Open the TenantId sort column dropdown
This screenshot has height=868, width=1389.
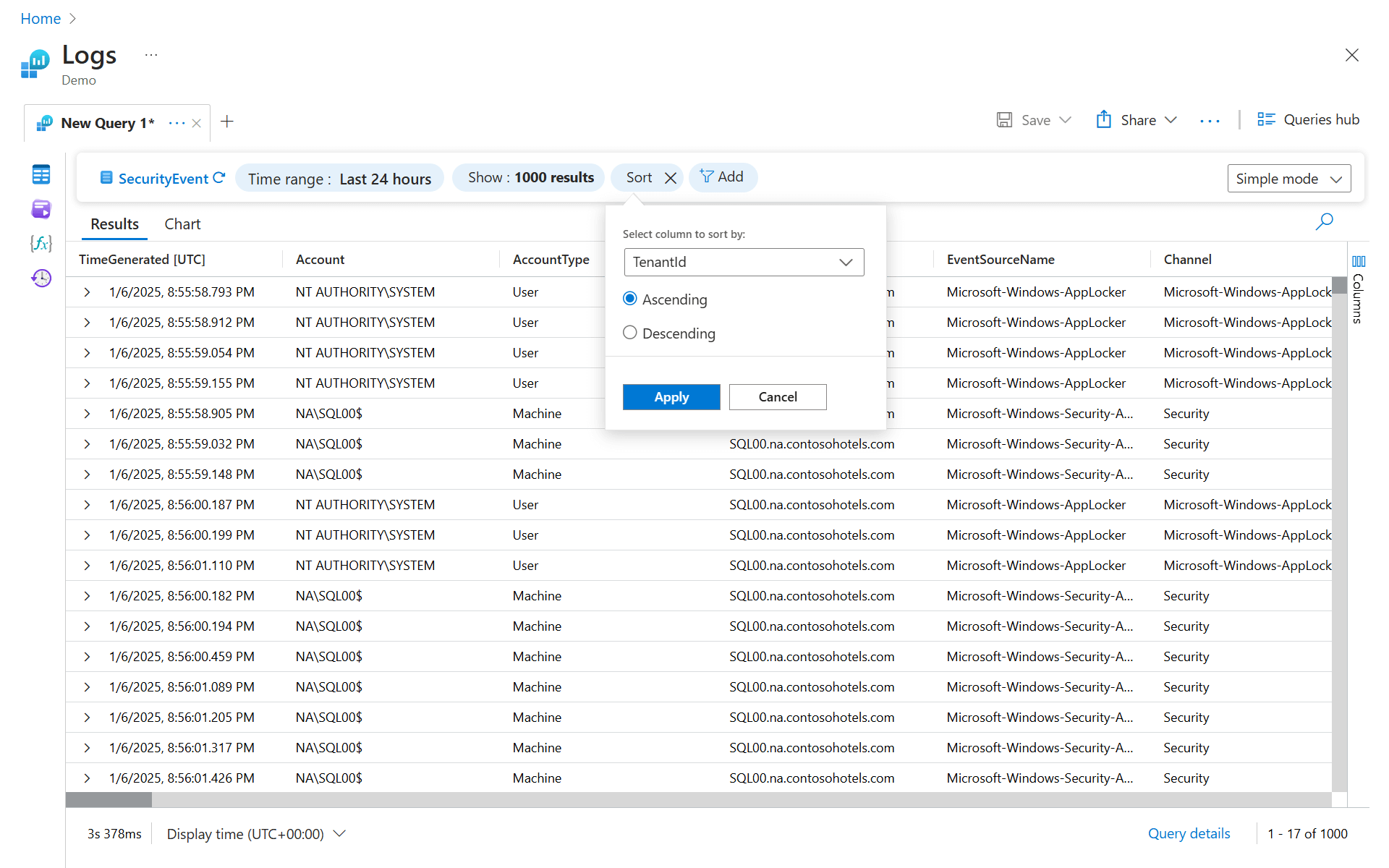pos(744,262)
